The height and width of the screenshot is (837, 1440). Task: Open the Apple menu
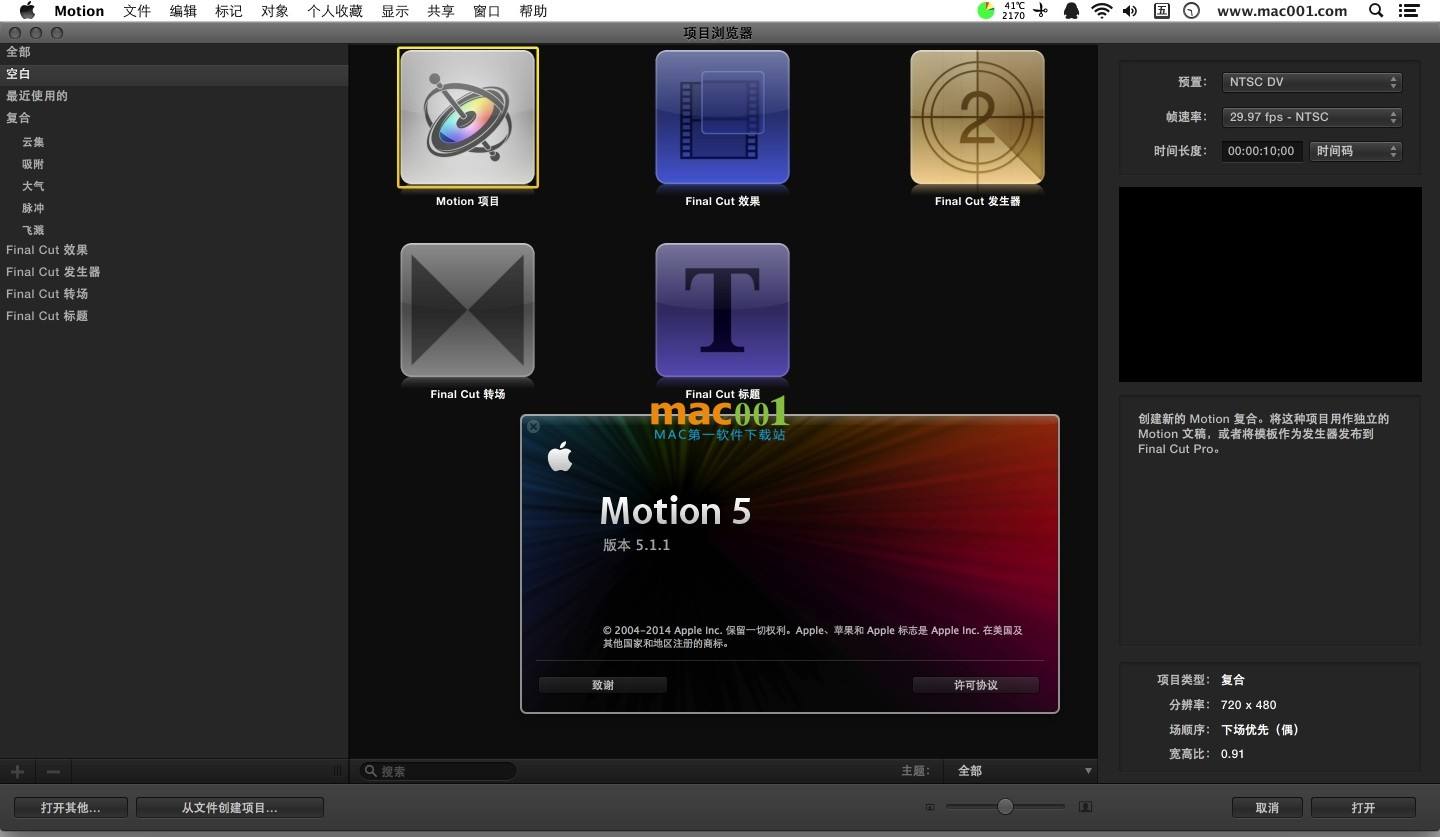tap(27, 11)
